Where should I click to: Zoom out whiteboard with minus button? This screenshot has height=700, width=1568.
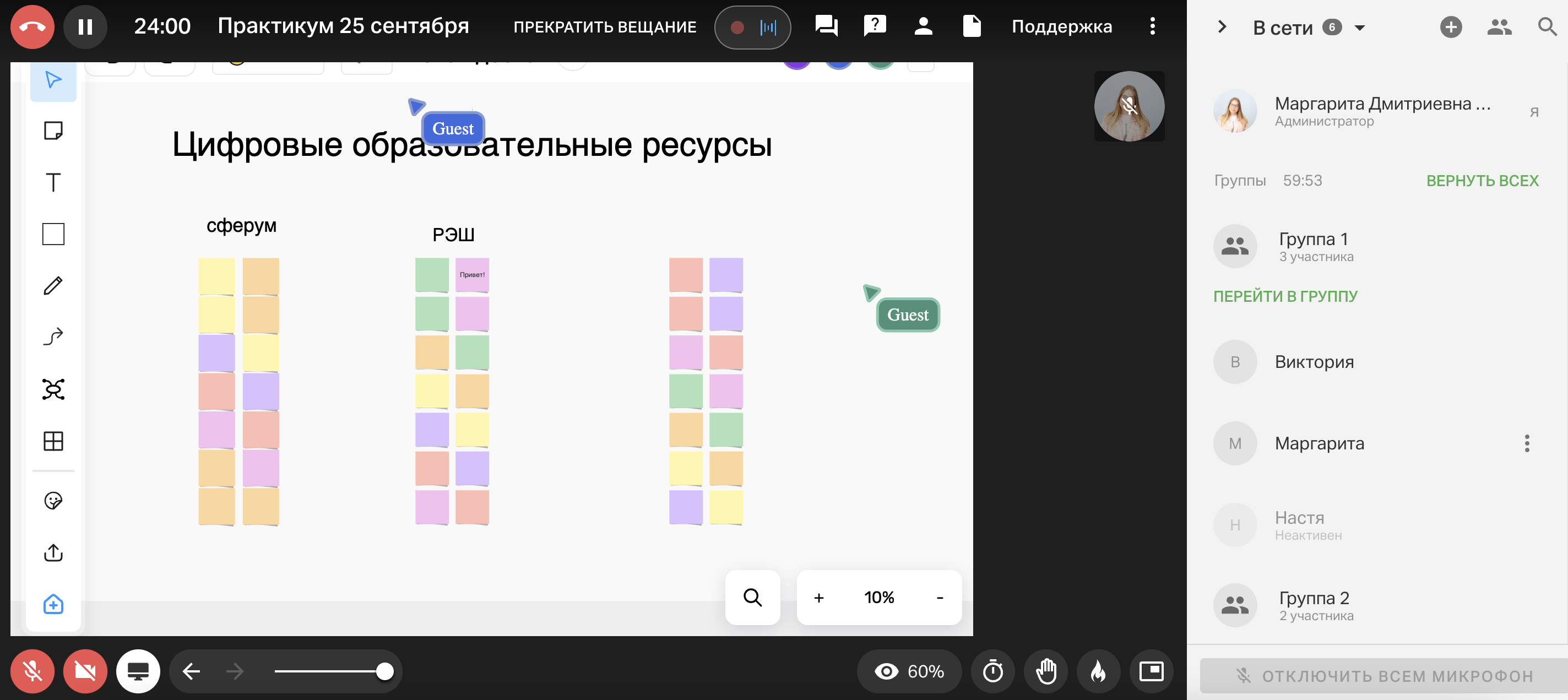(940, 598)
